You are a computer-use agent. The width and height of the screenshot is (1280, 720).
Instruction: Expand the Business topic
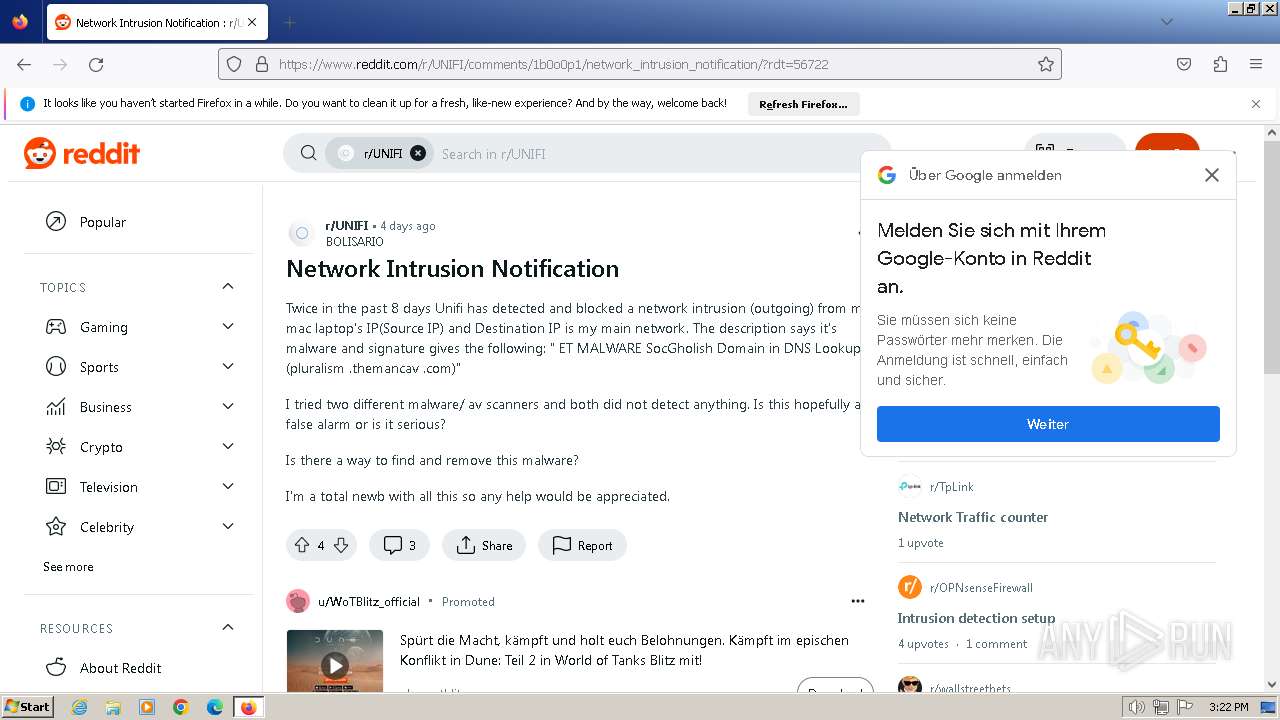pyautogui.click(x=228, y=407)
